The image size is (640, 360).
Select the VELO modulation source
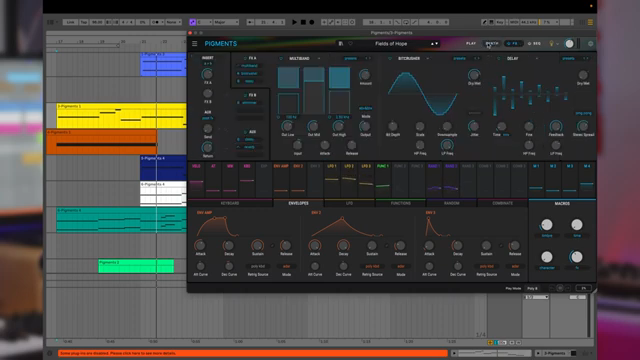[196, 179]
